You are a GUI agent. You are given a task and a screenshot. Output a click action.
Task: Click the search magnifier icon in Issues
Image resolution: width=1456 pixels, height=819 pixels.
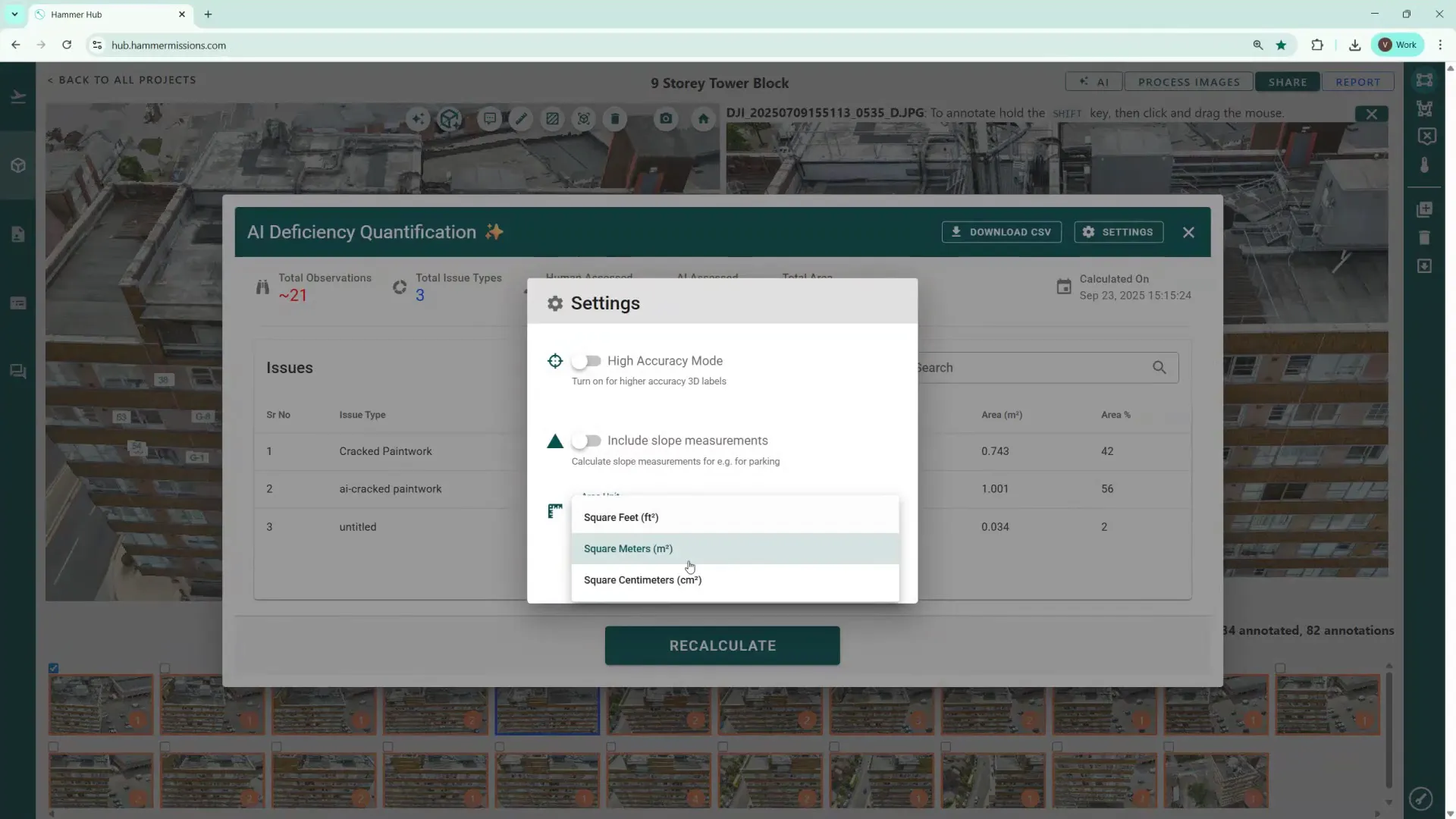pyautogui.click(x=1159, y=368)
